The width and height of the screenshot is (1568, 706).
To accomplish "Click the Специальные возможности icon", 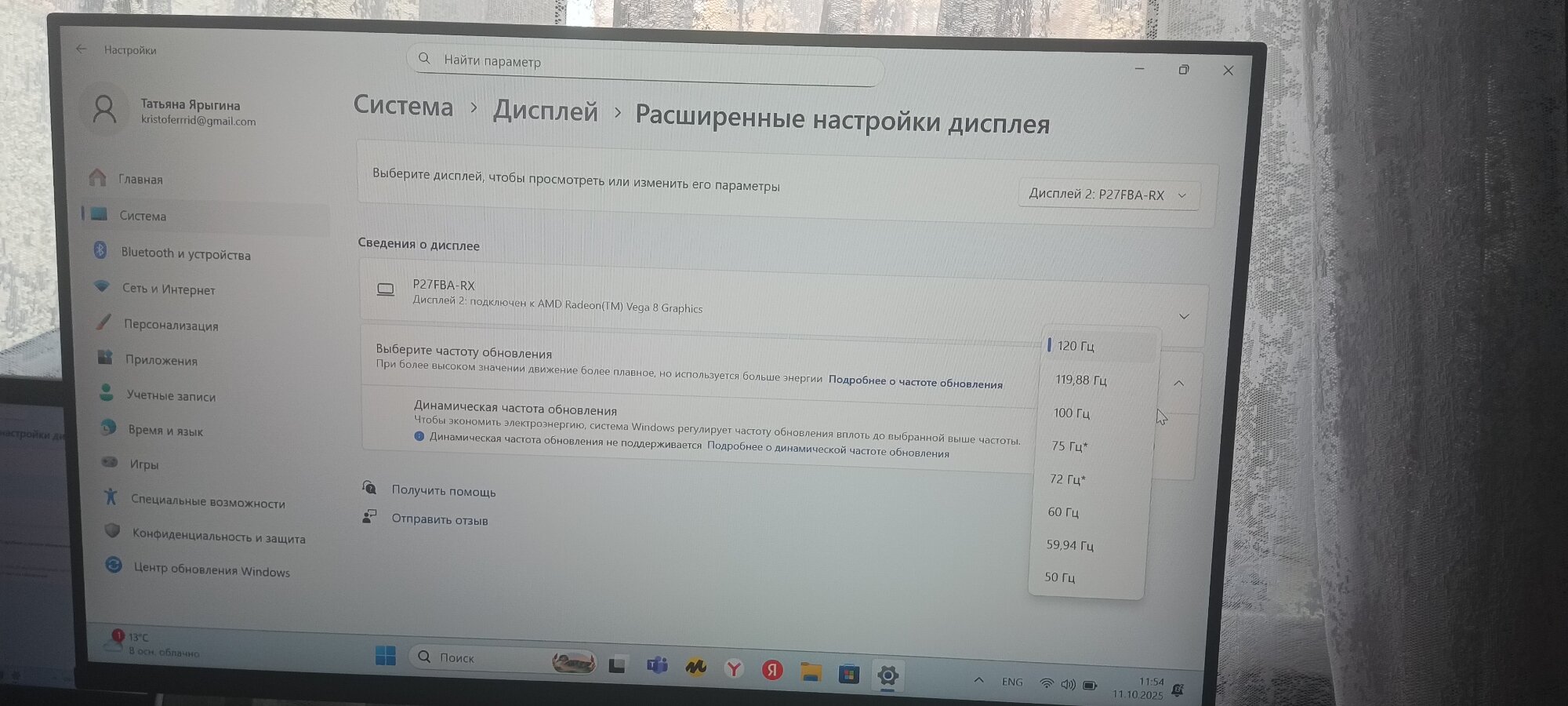I will point(111,497).
